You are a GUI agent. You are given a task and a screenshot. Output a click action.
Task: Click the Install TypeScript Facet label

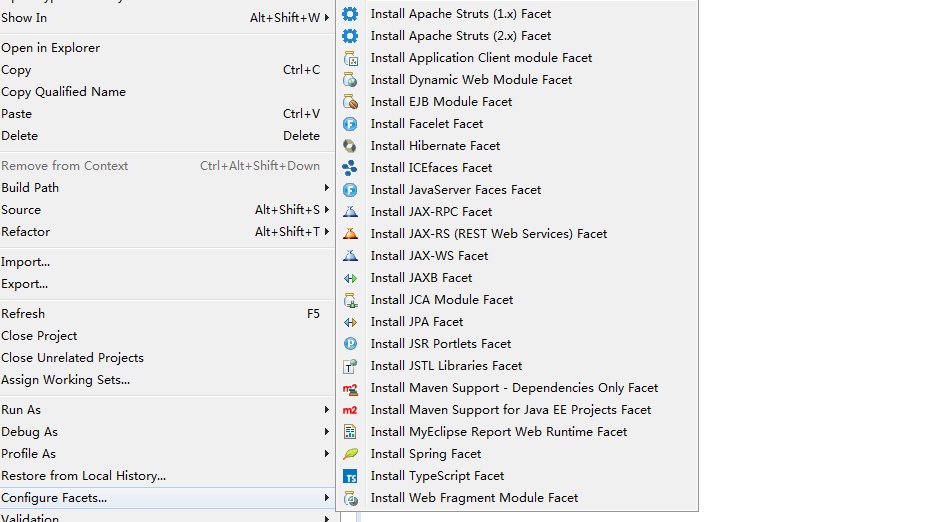[x=437, y=476]
